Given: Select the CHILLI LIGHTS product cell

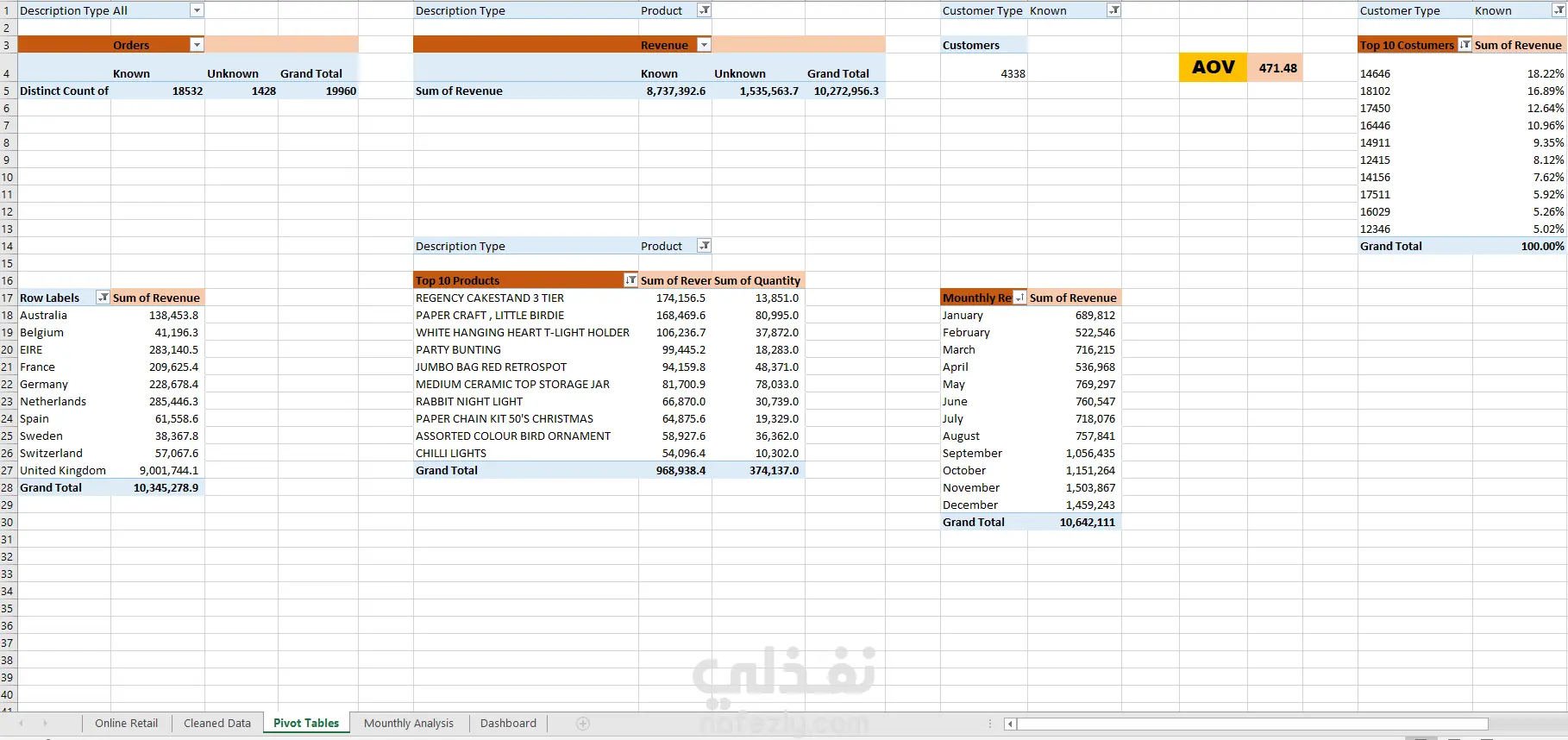Looking at the screenshot, I should tap(526, 453).
